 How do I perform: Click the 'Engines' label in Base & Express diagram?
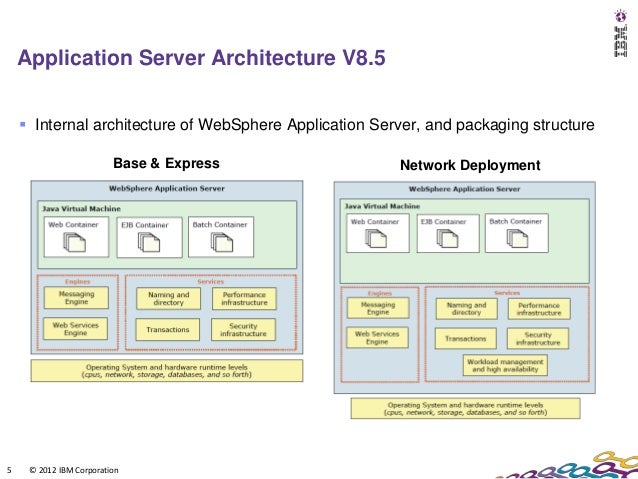pos(77,282)
